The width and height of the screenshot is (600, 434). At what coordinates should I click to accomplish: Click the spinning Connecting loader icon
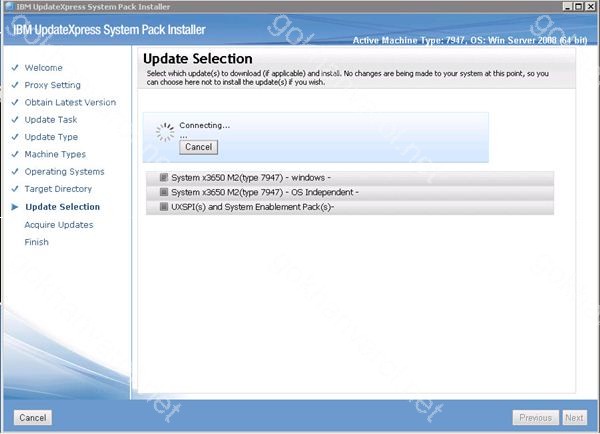(165, 131)
